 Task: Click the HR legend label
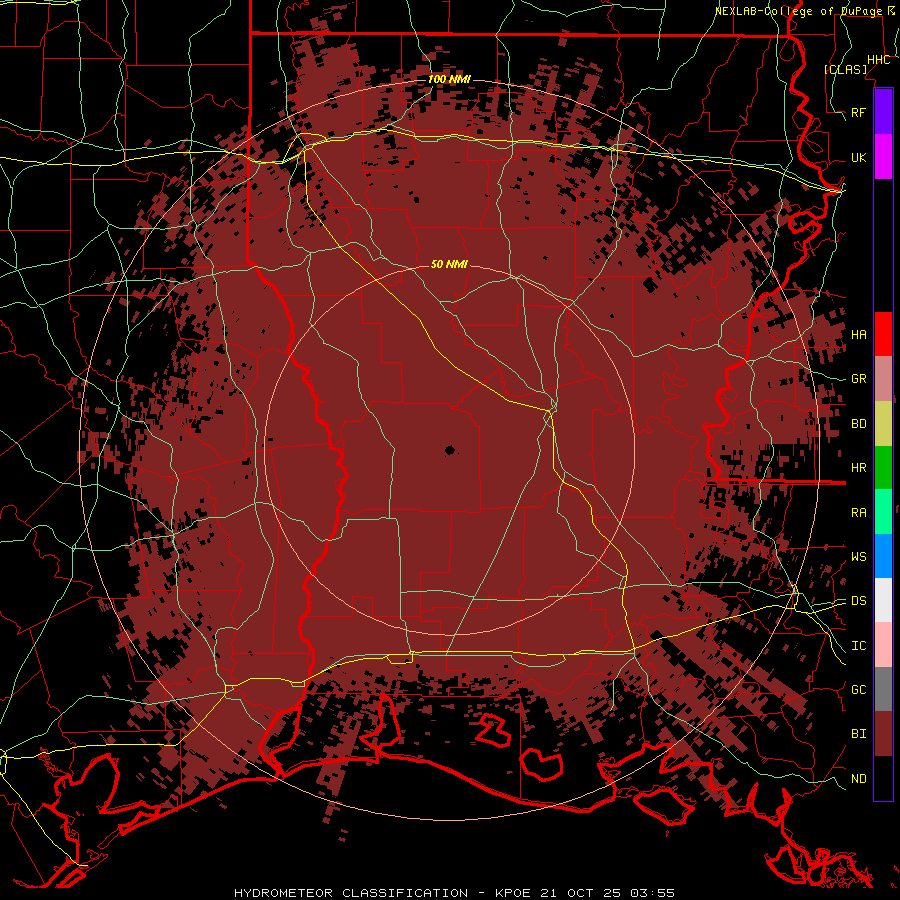coord(859,468)
